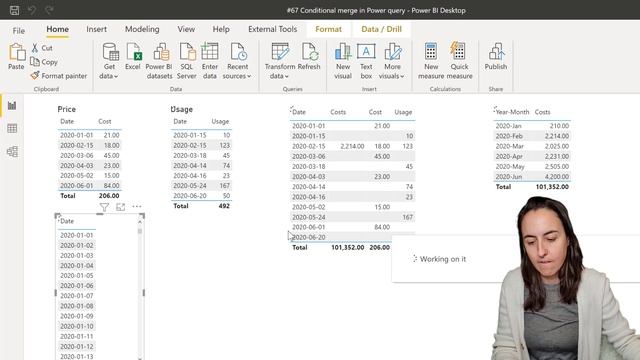Viewport: 640px width, 360px height.
Task: Click 2020-03-06 row in Price table
Action: pyautogui.click(x=89, y=156)
